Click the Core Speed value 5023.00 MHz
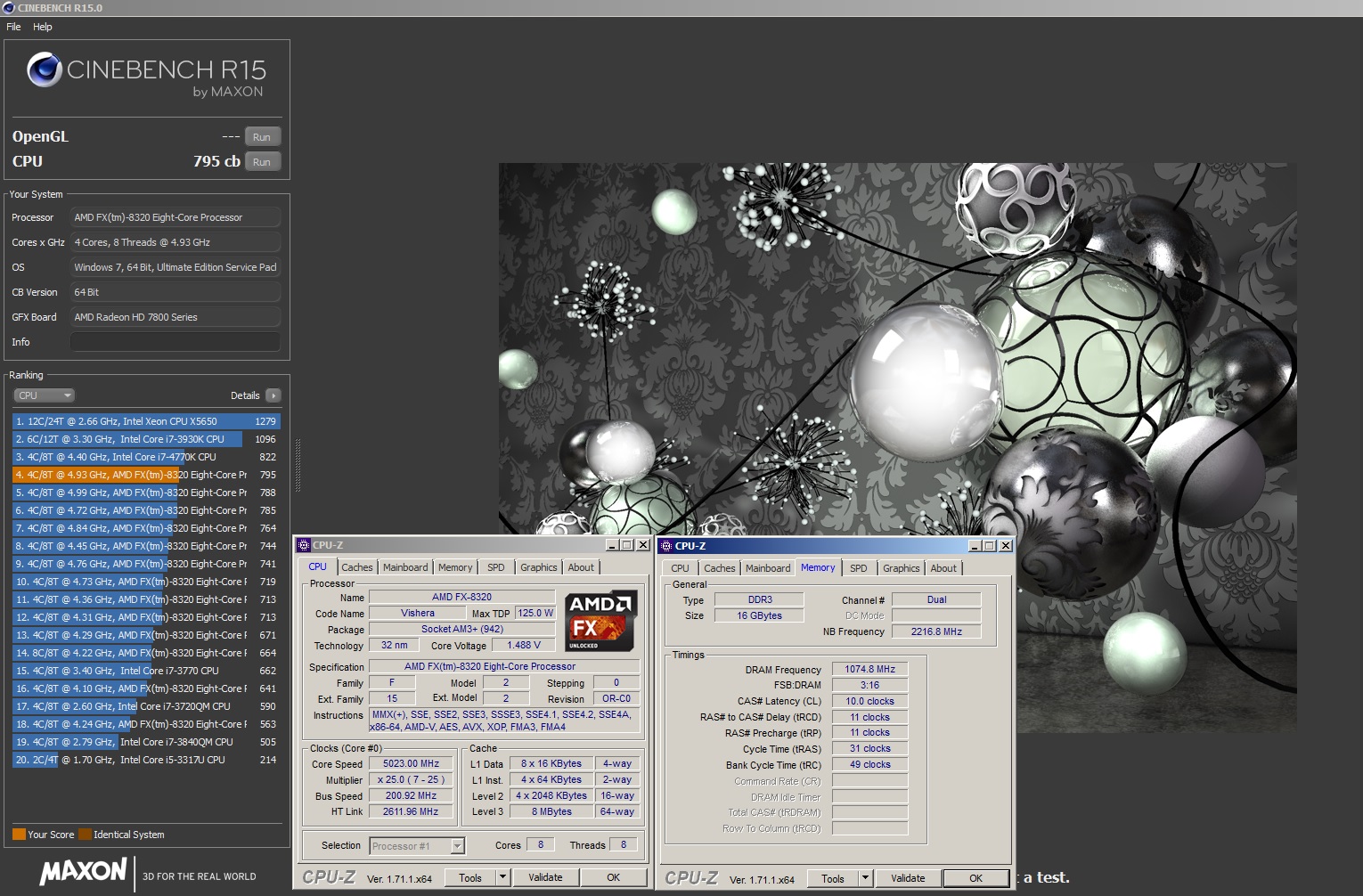The width and height of the screenshot is (1363, 896). tap(412, 764)
